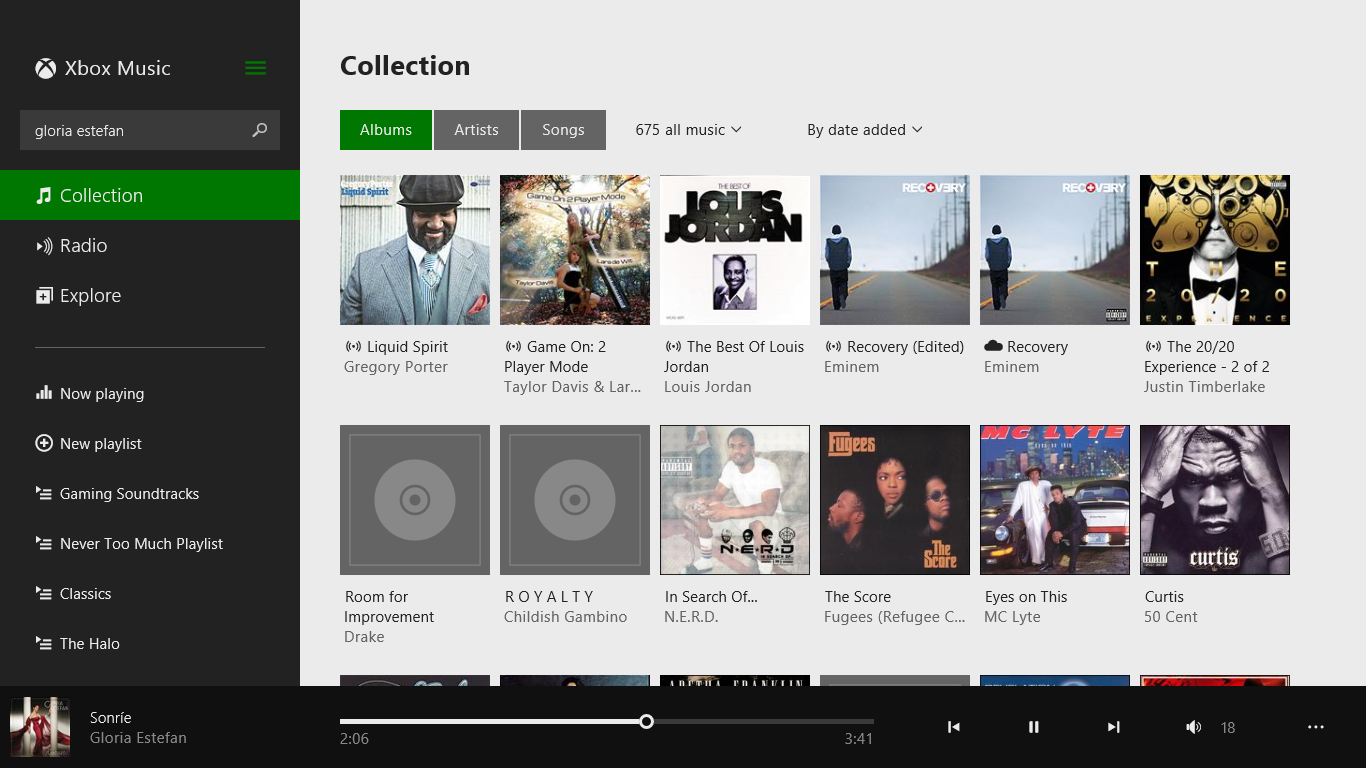Open the By date added sort dropdown
This screenshot has height=768, width=1366.
(x=864, y=130)
